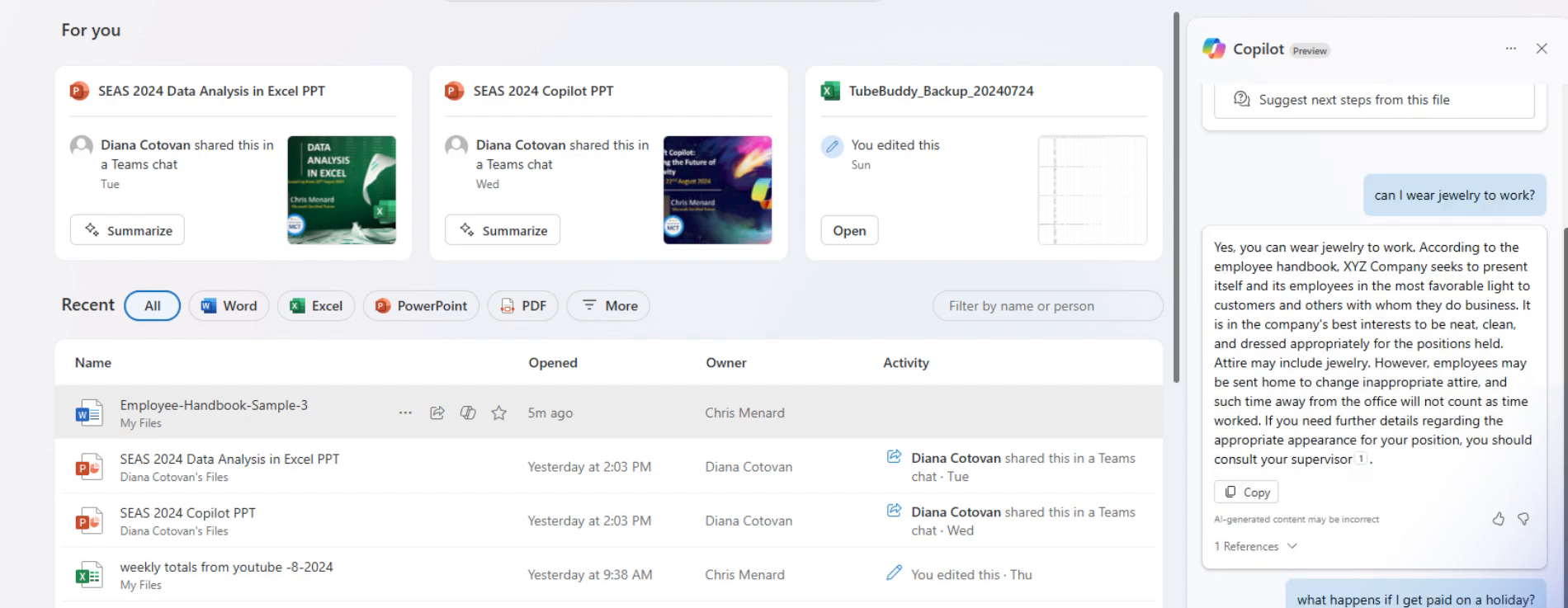This screenshot has height=608, width=1568.
Task: Open the Copilot panel more options menu
Action: click(1510, 49)
